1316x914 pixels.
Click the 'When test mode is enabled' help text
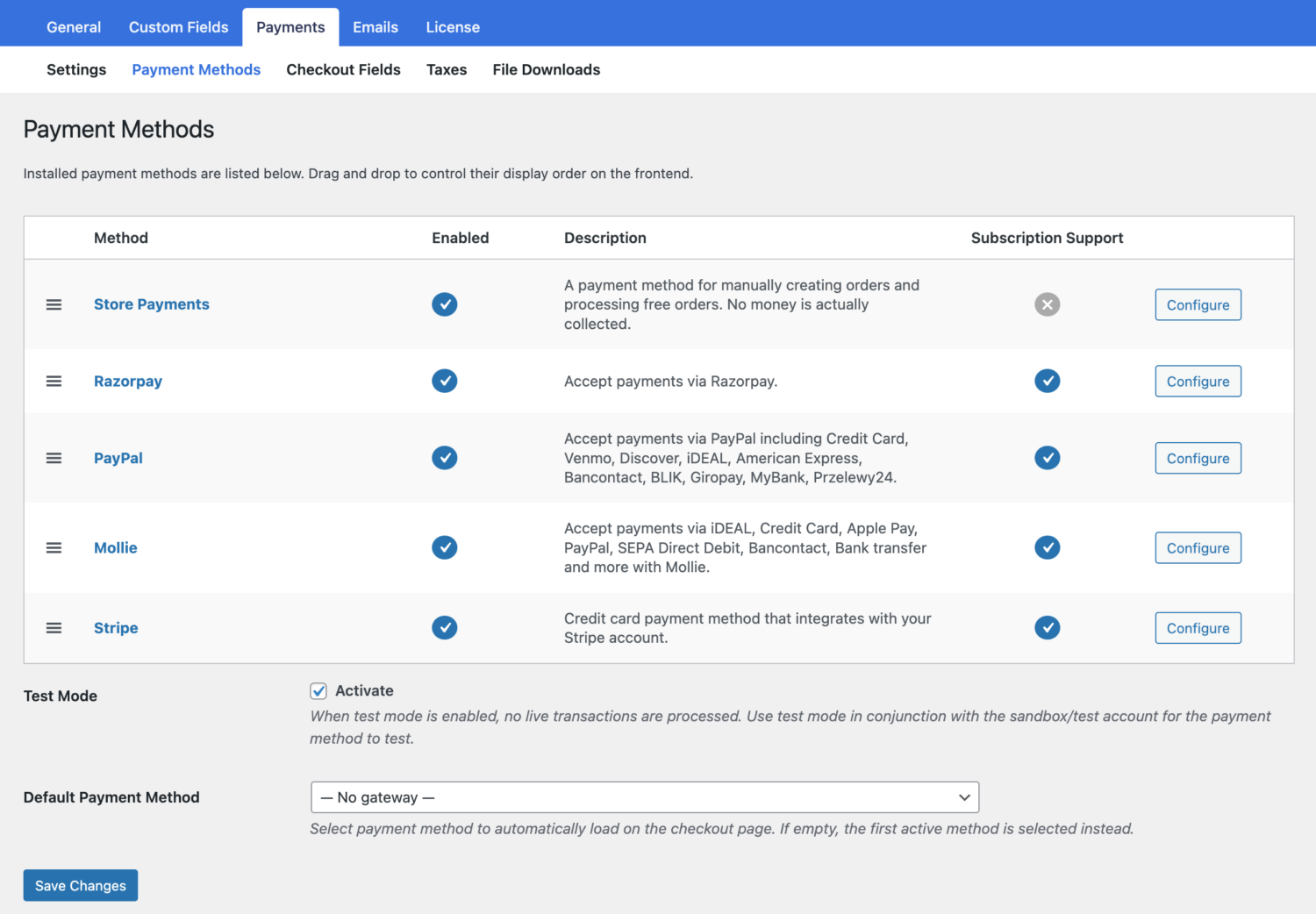[x=790, y=727]
